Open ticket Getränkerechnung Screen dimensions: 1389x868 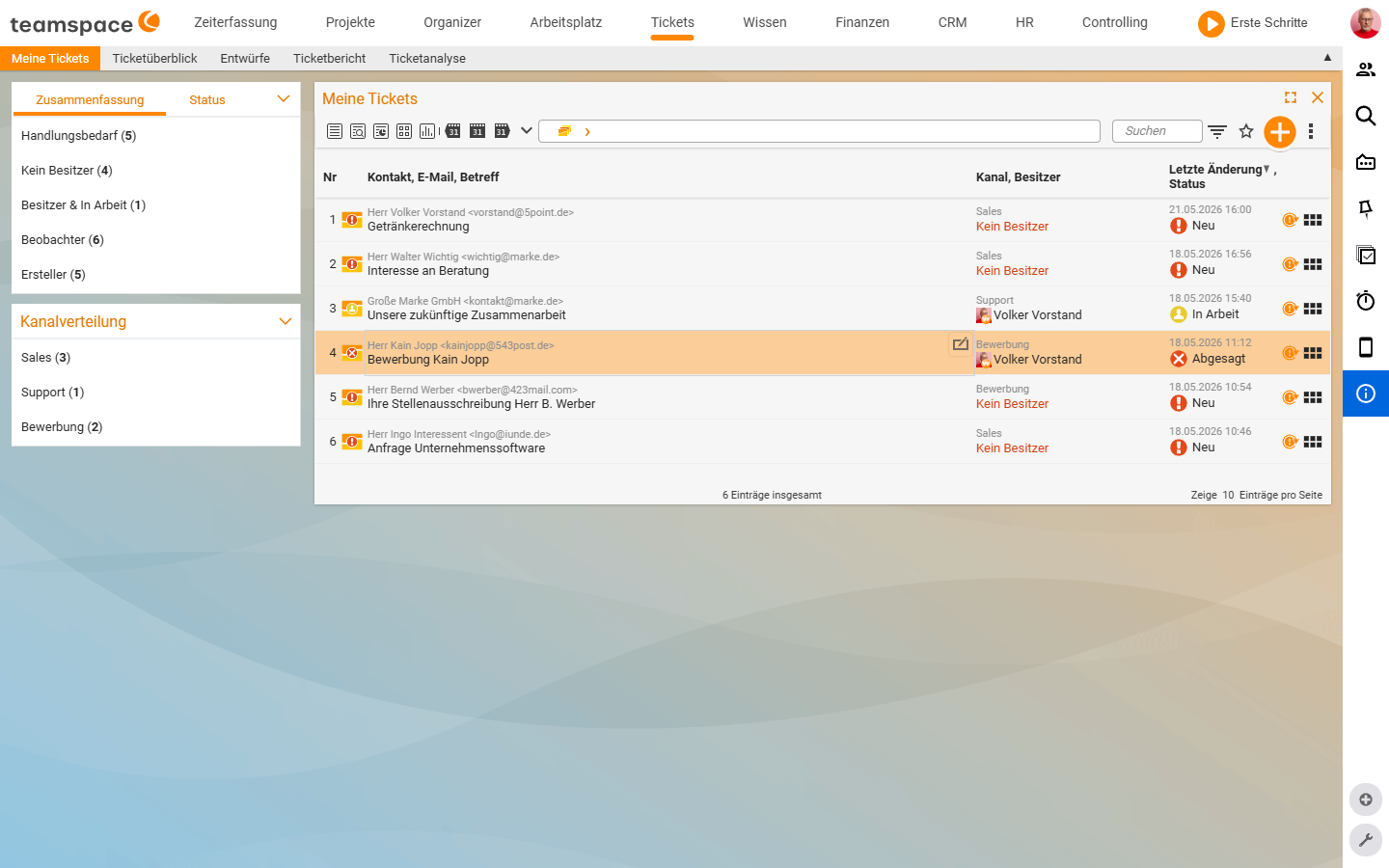tap(419, 227)
